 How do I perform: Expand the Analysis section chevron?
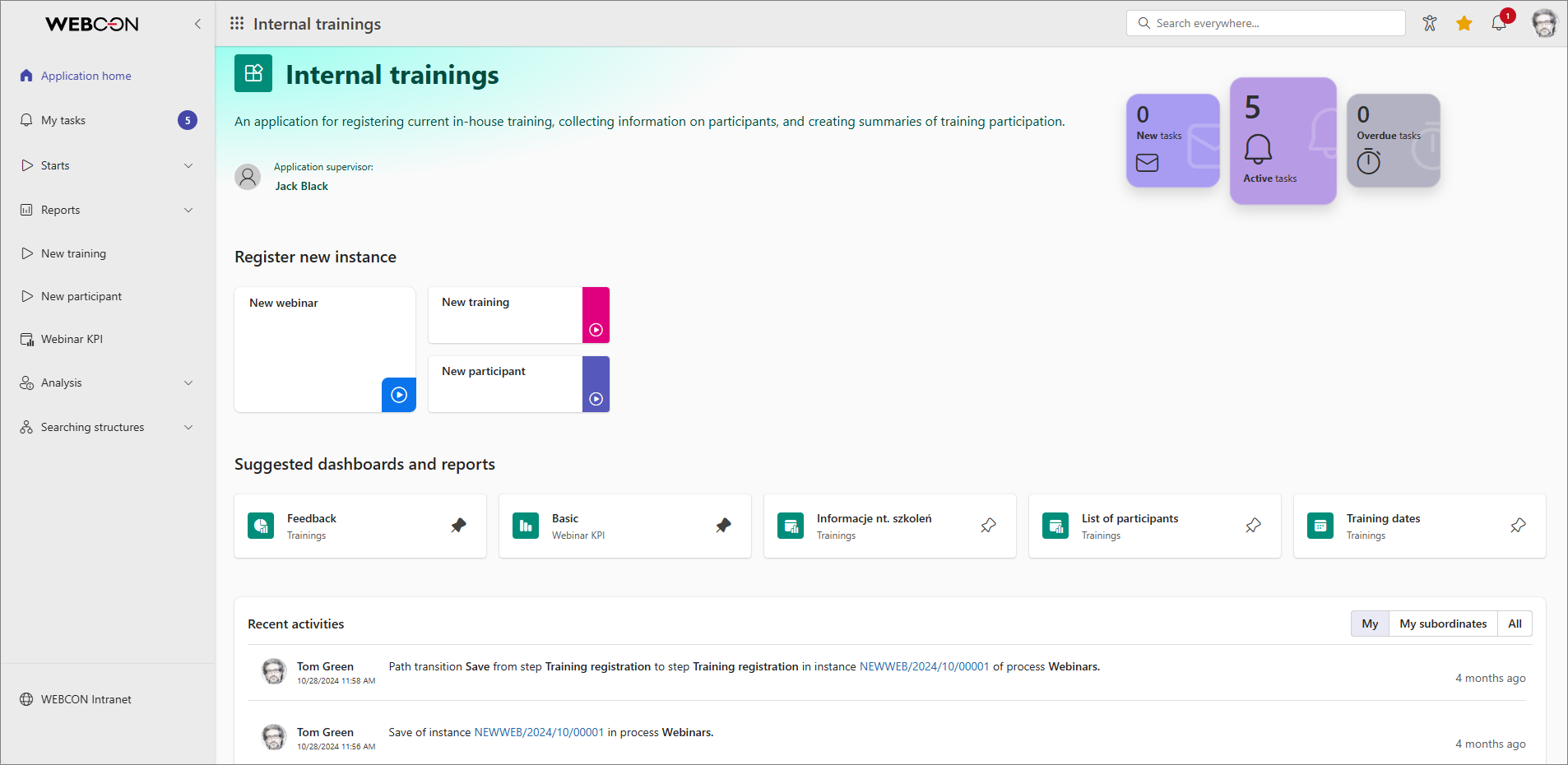pos(188,382)
